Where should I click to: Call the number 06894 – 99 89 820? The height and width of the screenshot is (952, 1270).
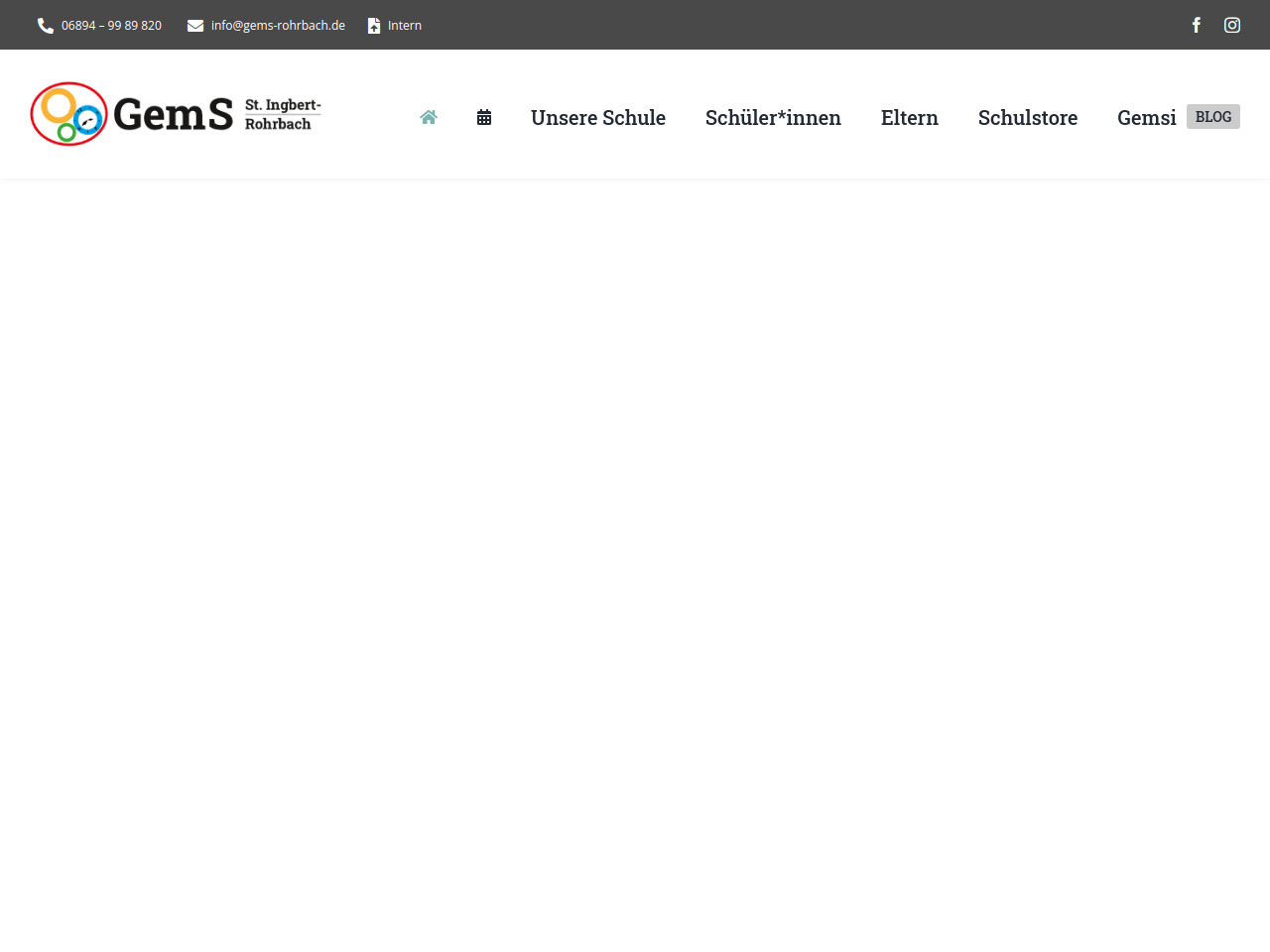coord(111,26)
